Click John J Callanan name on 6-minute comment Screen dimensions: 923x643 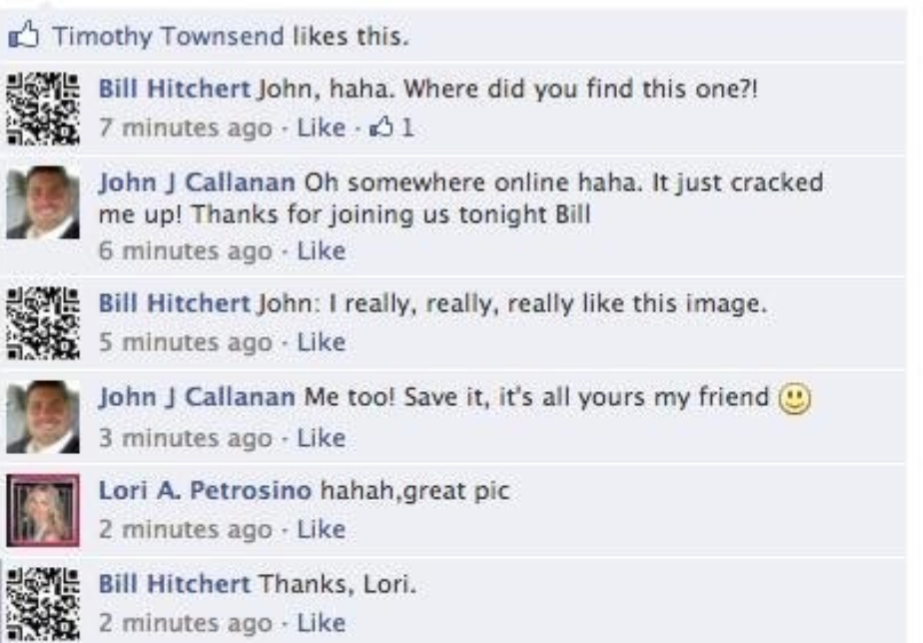coord(197,183)
